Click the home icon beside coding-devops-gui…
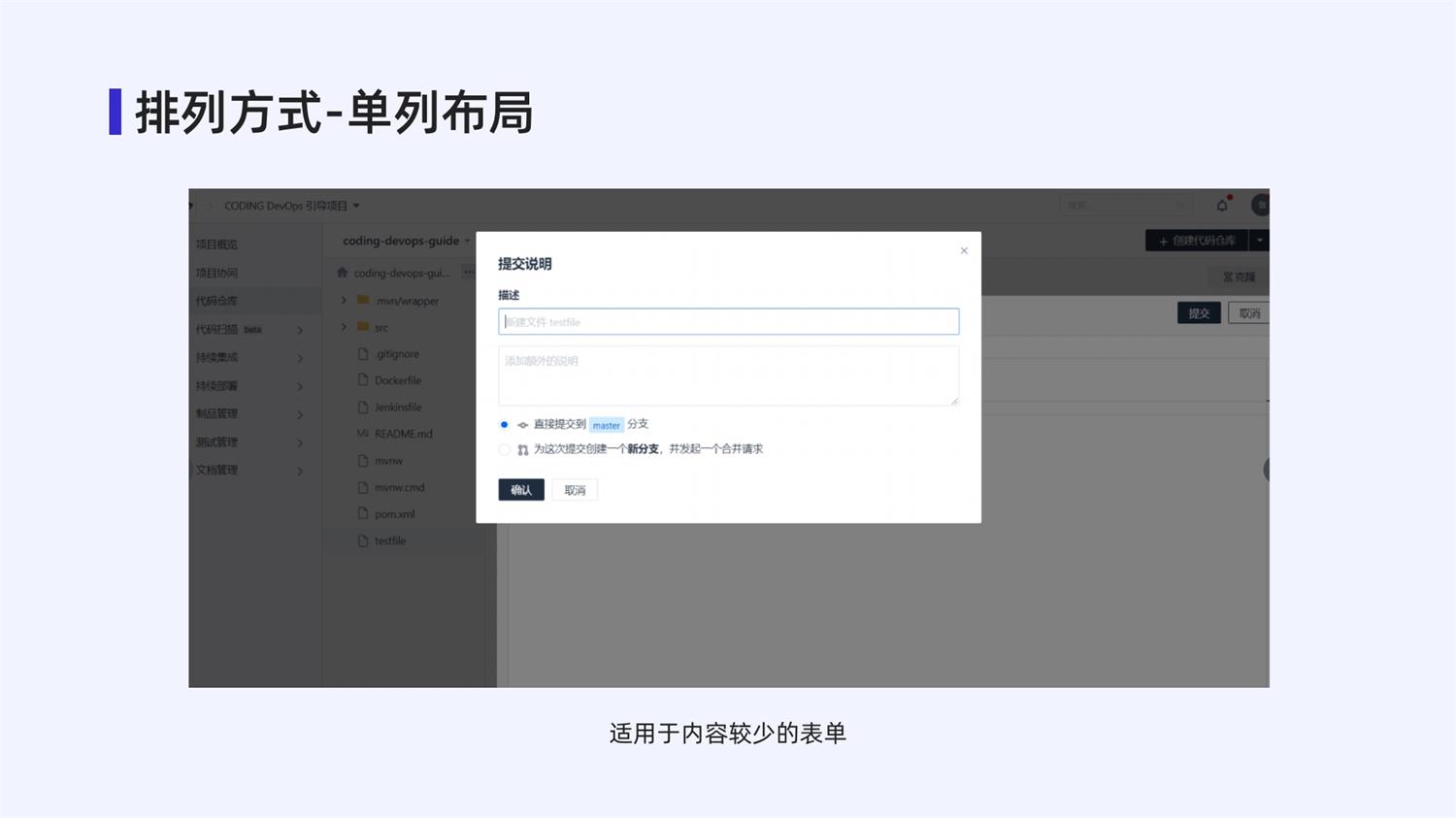 point(342,273)
